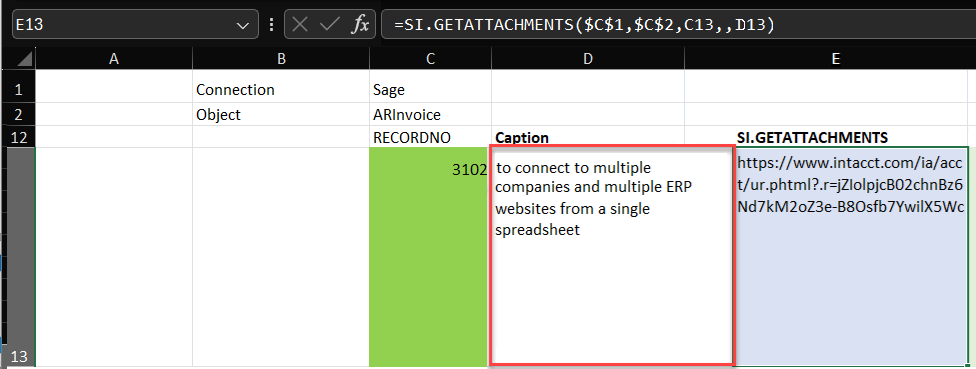Click the green cell containing 3102
976x369 pixels.
(x=430, y=257)
